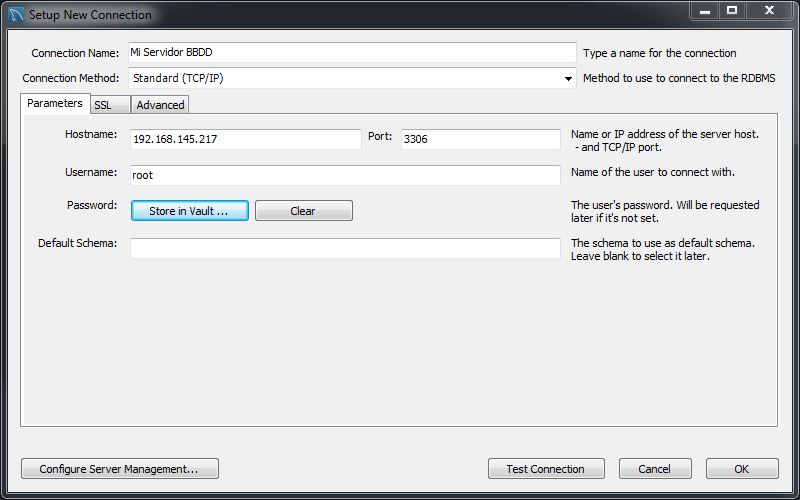This screenshot has height=500, width=800.
Task: Confirm the connection with OK
Action: tap(741, 469)
